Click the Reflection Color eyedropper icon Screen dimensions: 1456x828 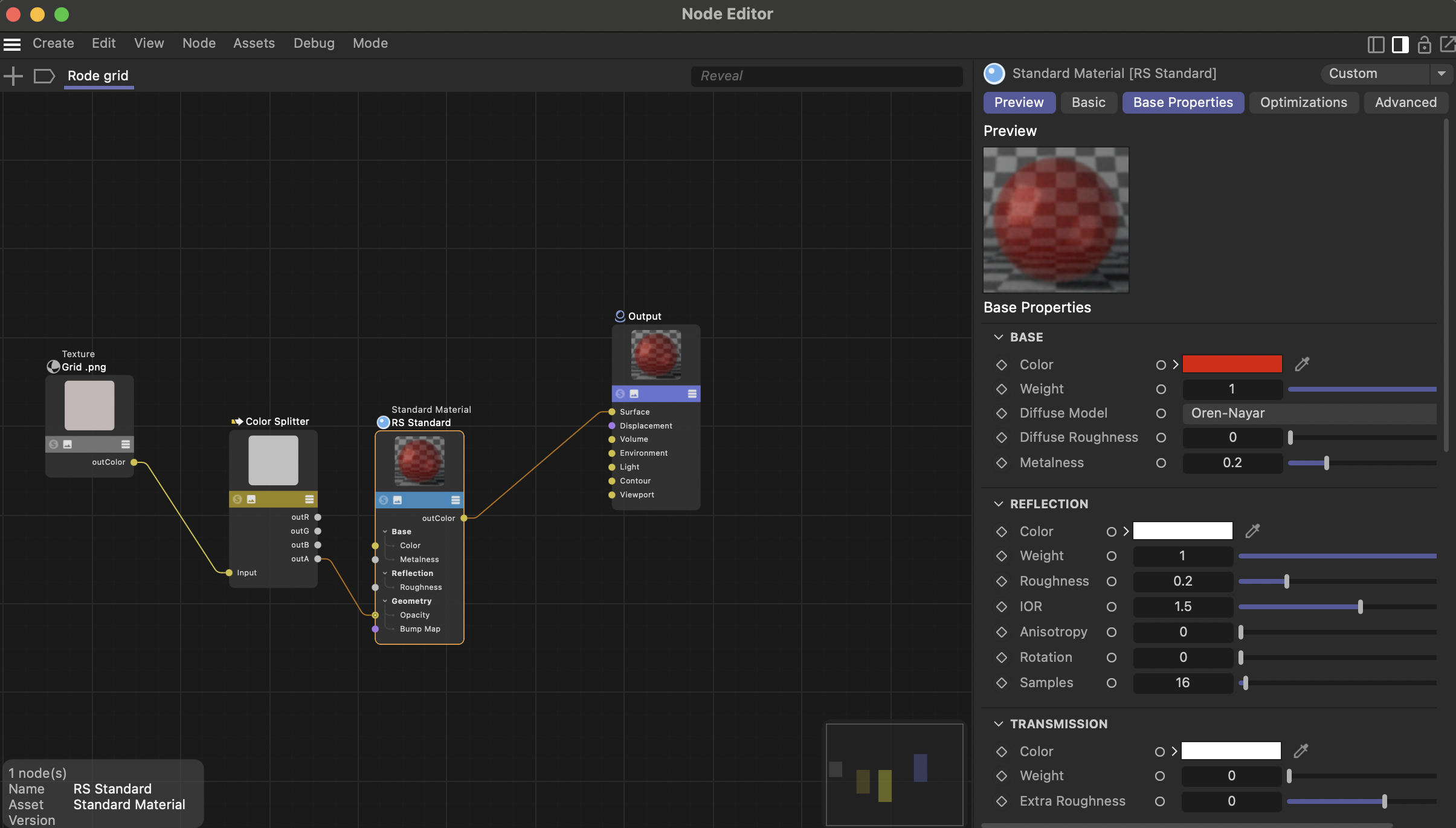(x=1252, y=531)
